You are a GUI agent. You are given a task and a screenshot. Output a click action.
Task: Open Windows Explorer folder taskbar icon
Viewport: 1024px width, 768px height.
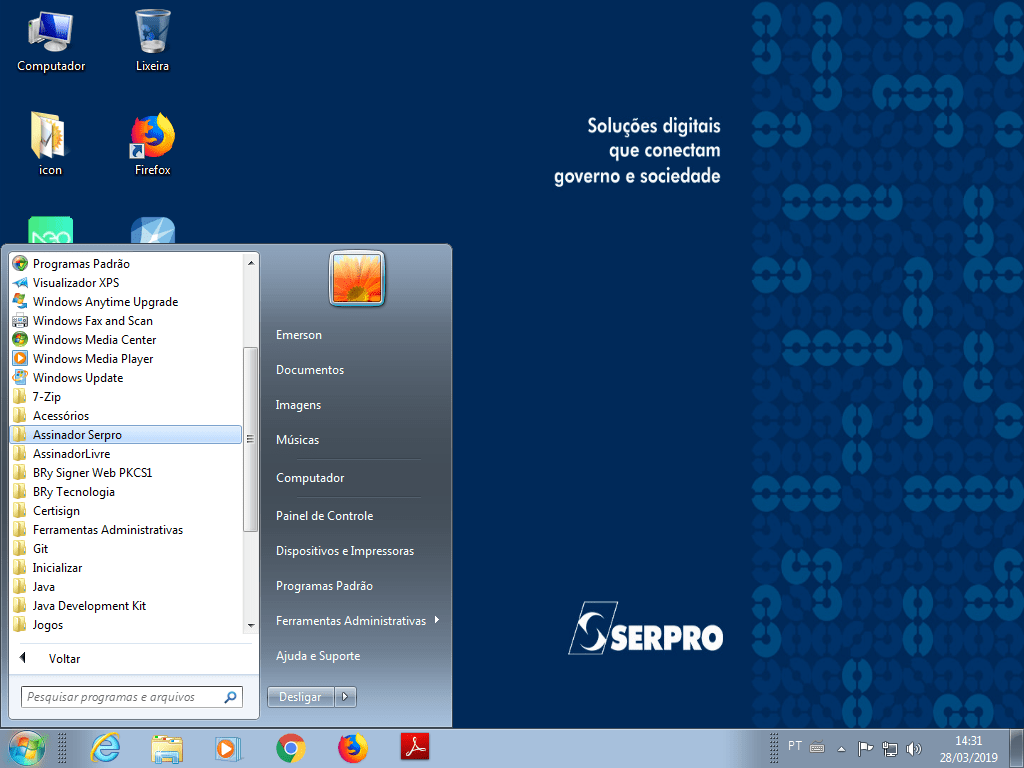pos(167,748)
